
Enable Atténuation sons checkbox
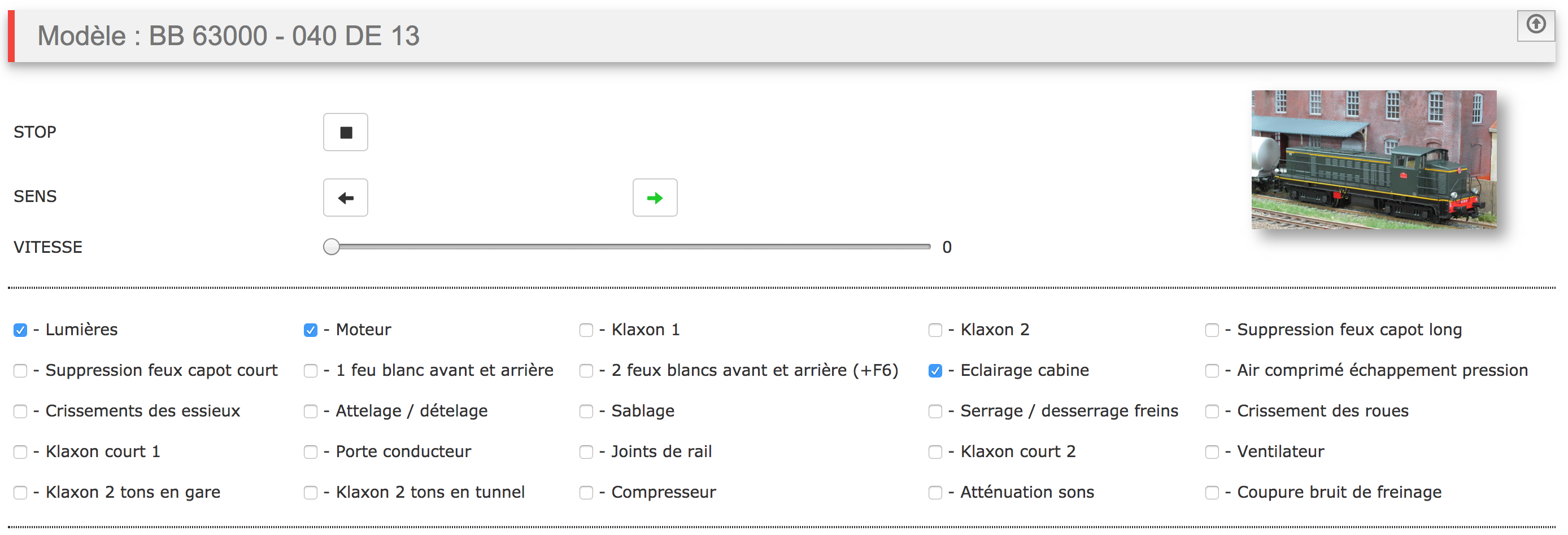pos(935,493)
